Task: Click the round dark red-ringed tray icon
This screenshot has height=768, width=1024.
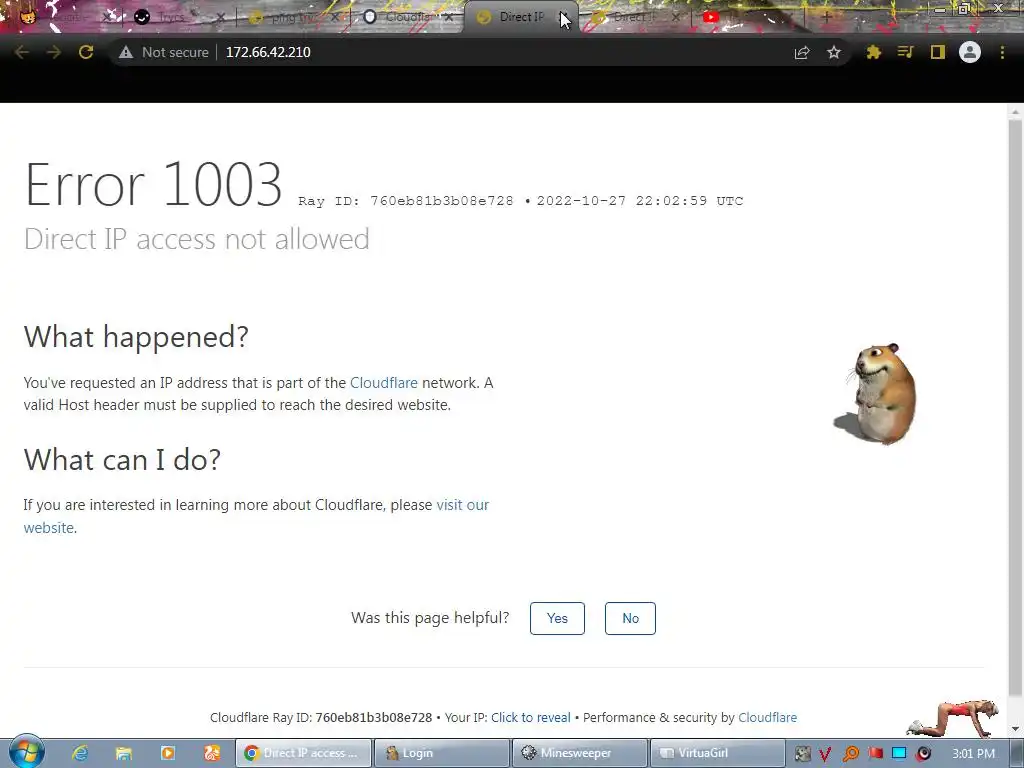Action: pos(923,754)
